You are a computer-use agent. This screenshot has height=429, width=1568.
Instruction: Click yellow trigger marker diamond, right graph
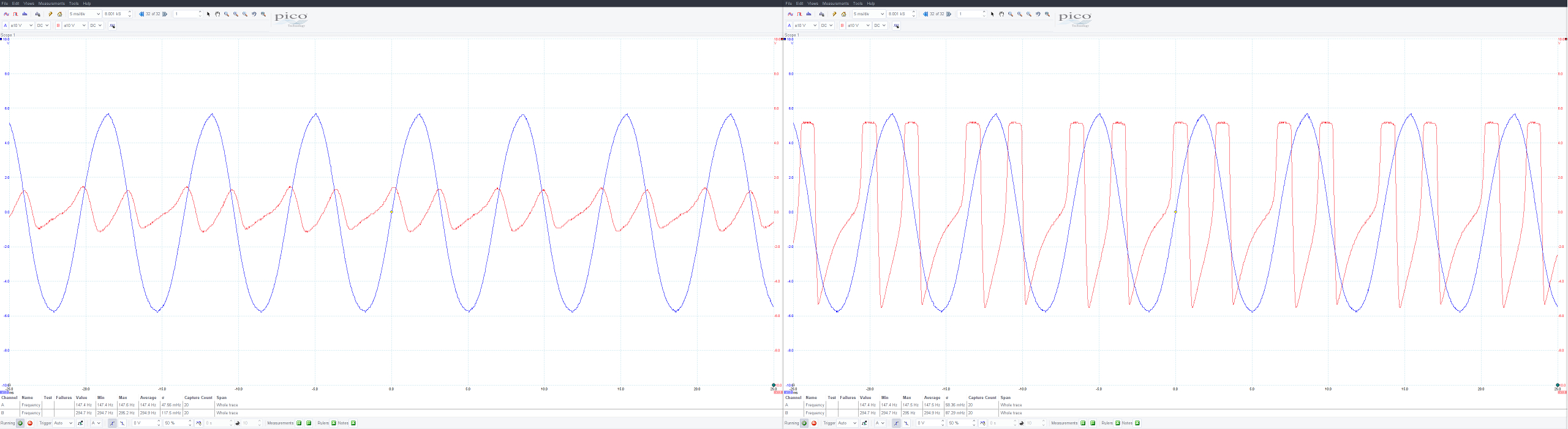(x=1175, y=212)
